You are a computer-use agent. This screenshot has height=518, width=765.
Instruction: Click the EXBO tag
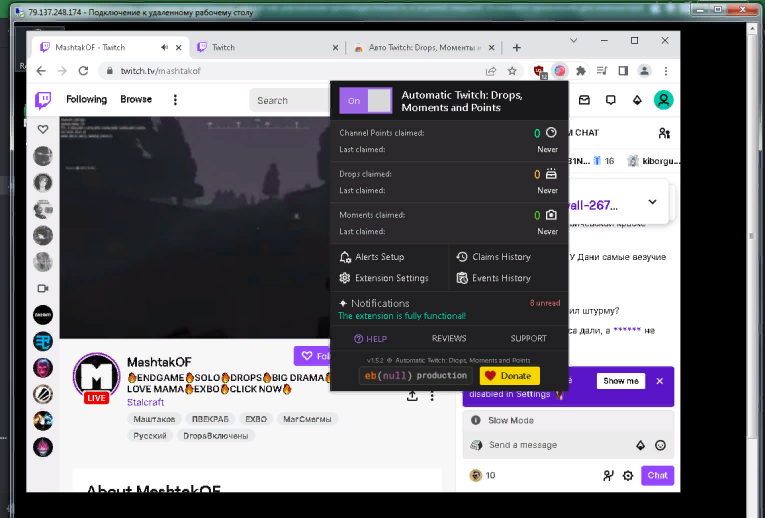coord(256,419)
